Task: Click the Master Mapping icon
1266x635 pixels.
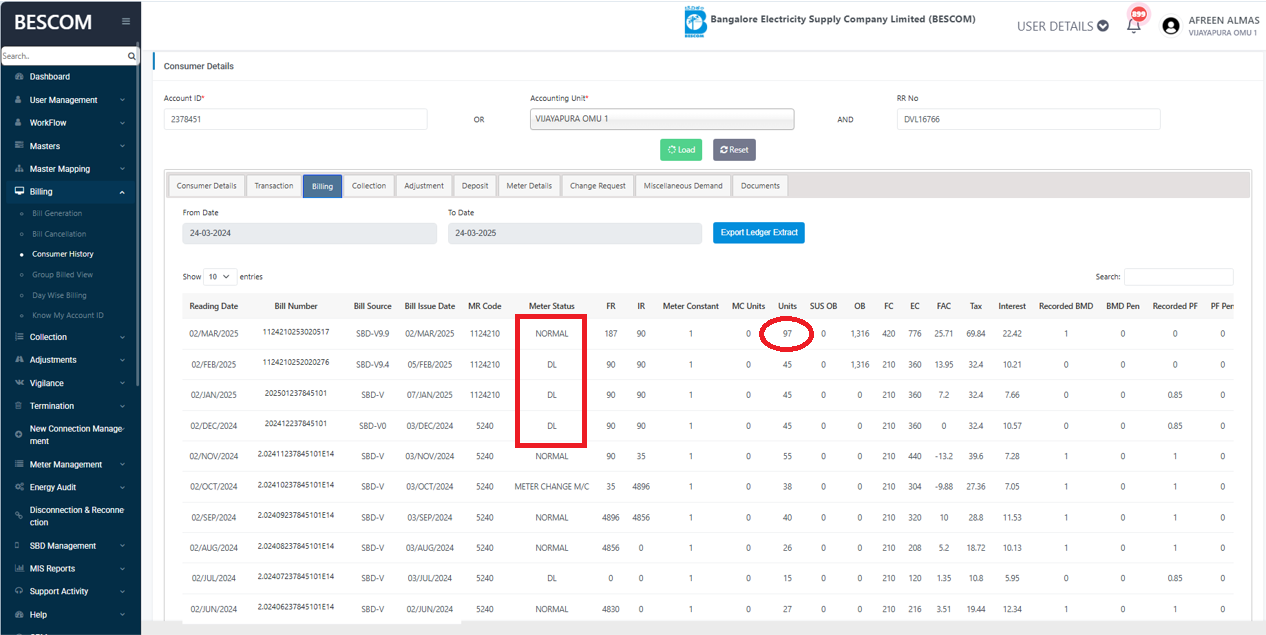Action: click(x=20, y=169)
